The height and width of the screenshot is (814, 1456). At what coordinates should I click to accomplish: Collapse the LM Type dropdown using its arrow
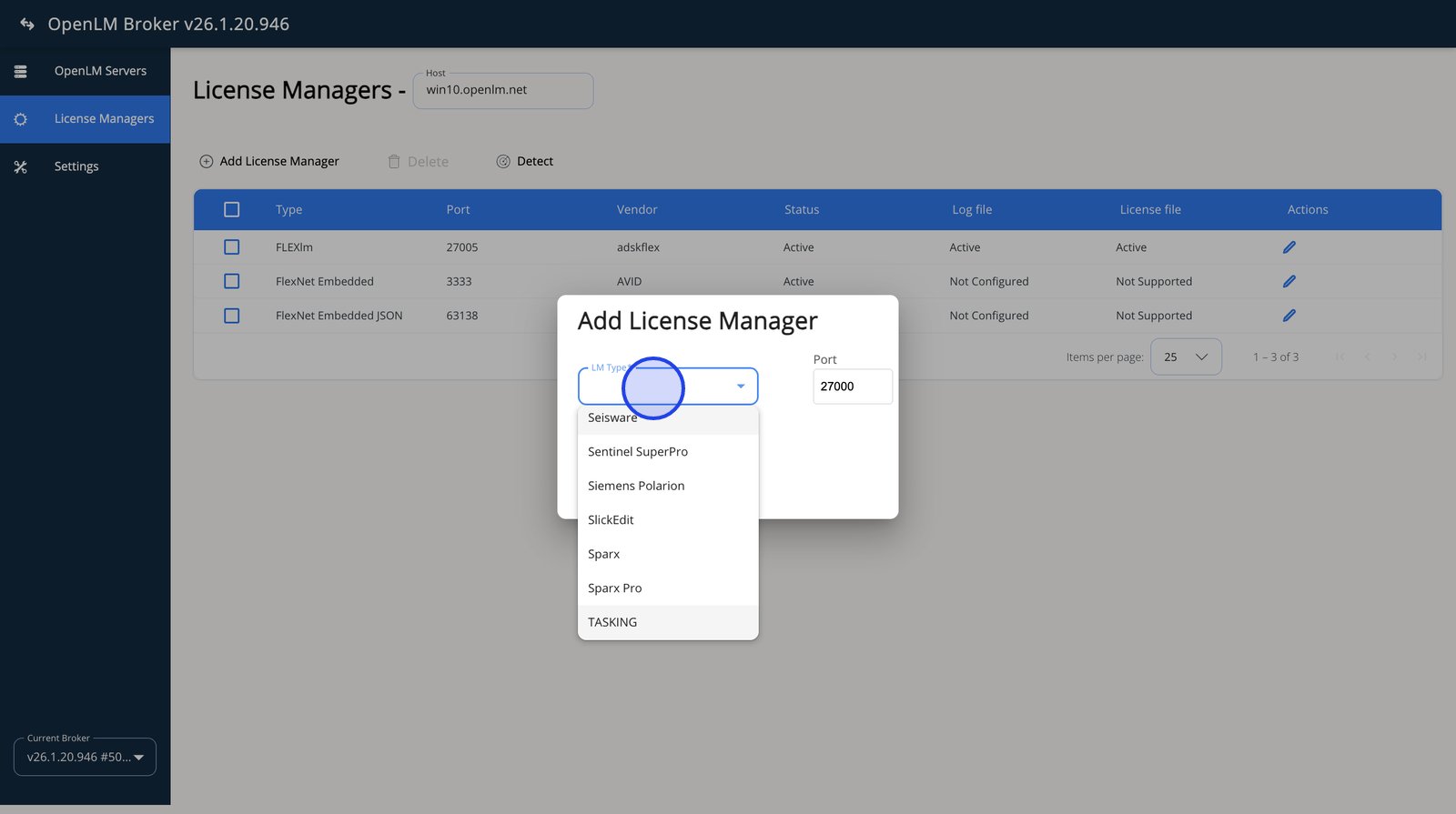coord(741,387)
